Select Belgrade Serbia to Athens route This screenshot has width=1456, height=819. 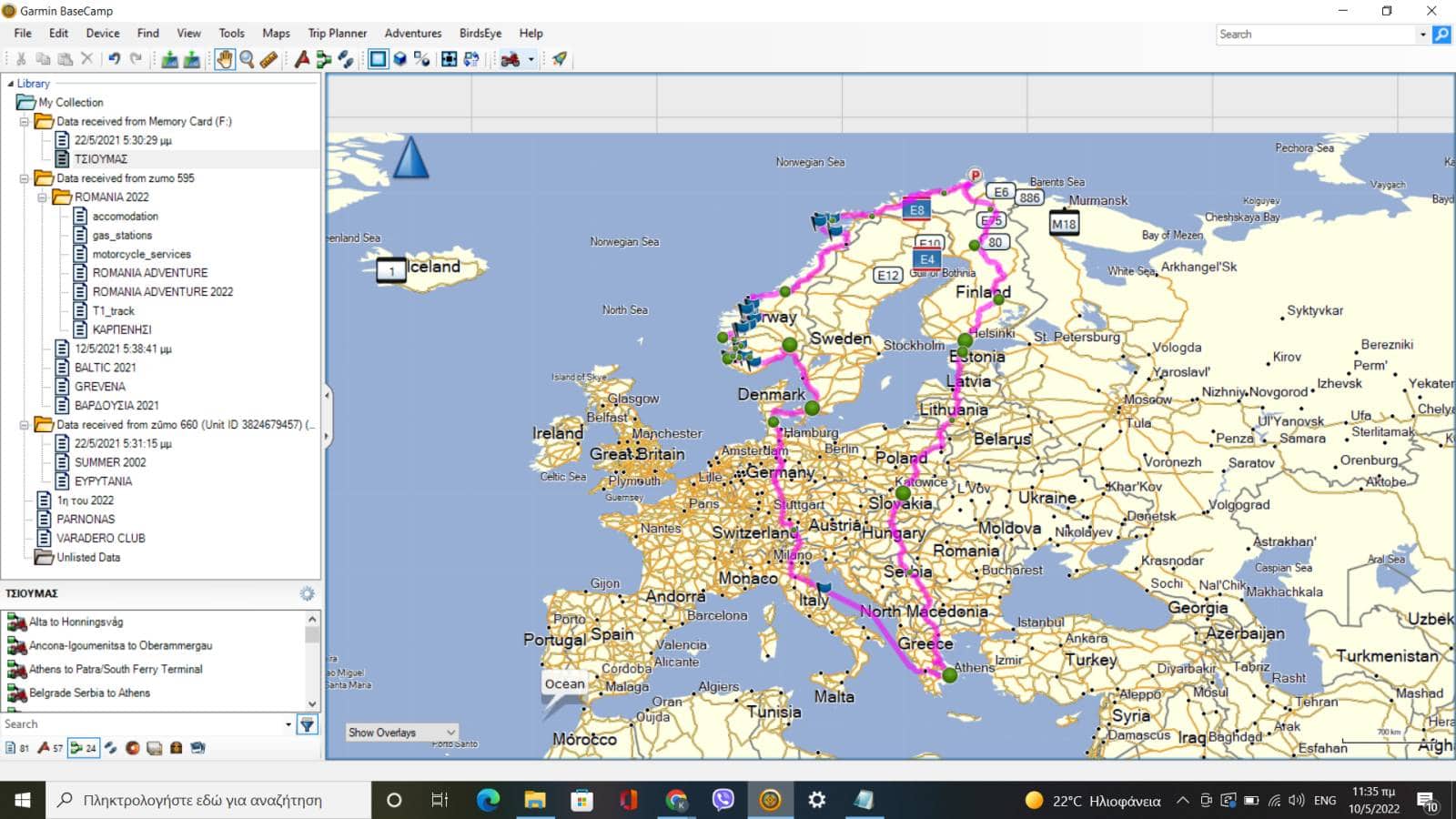(89, 693)
